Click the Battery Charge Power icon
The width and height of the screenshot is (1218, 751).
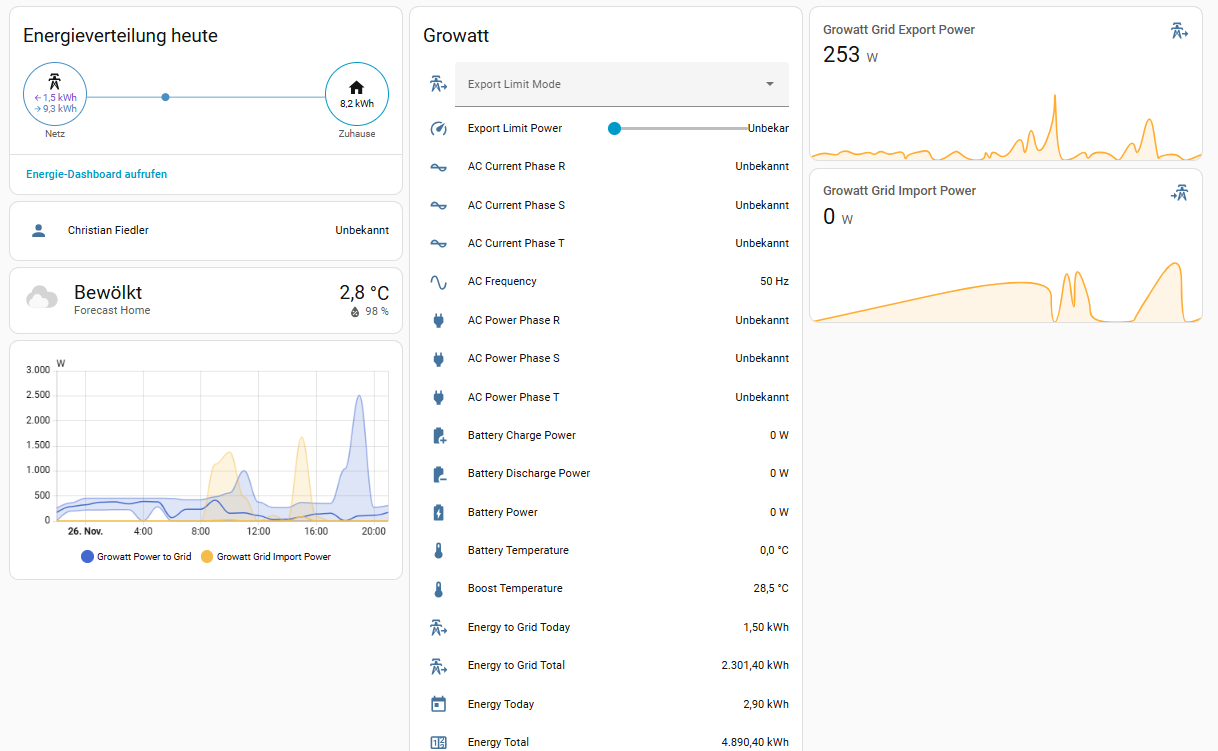438,436
